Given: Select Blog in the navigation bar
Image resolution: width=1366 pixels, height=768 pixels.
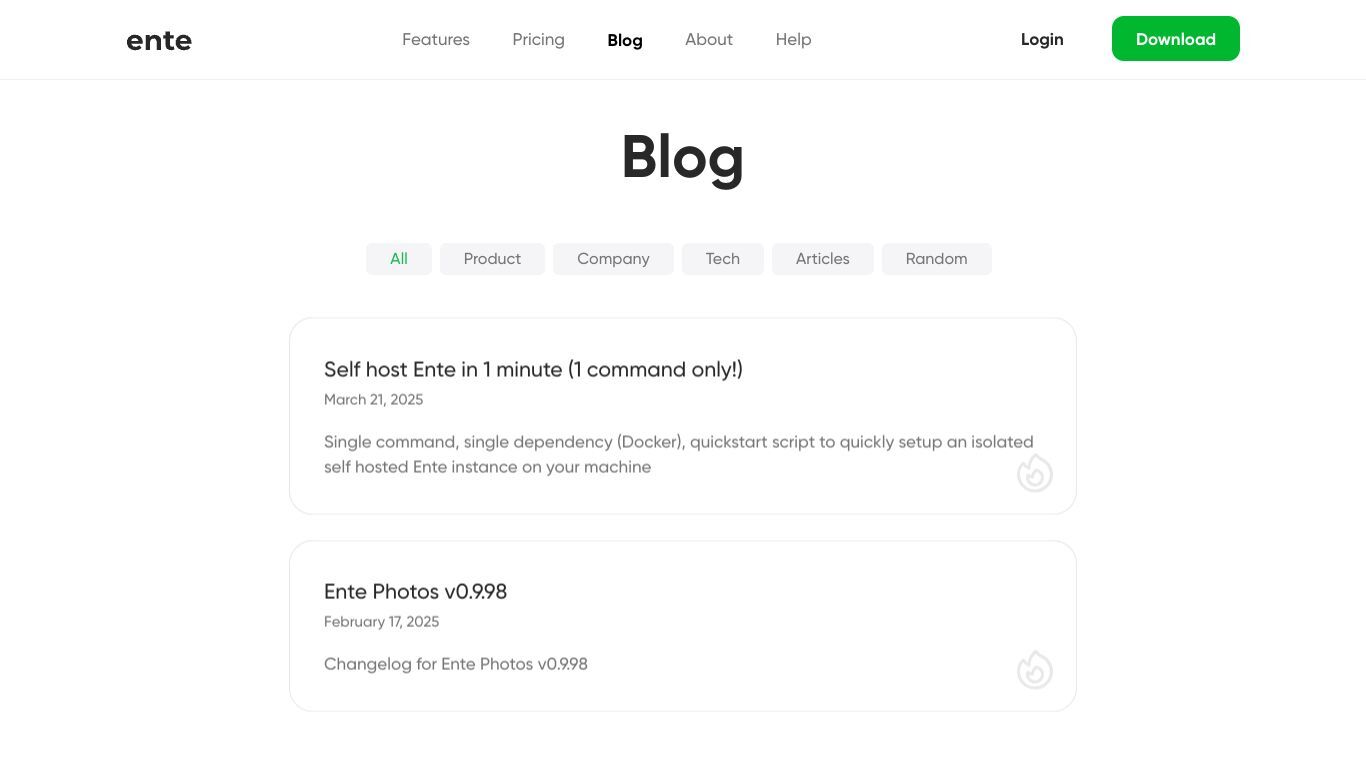Looking at the screenshot, I should click(625, 40).
